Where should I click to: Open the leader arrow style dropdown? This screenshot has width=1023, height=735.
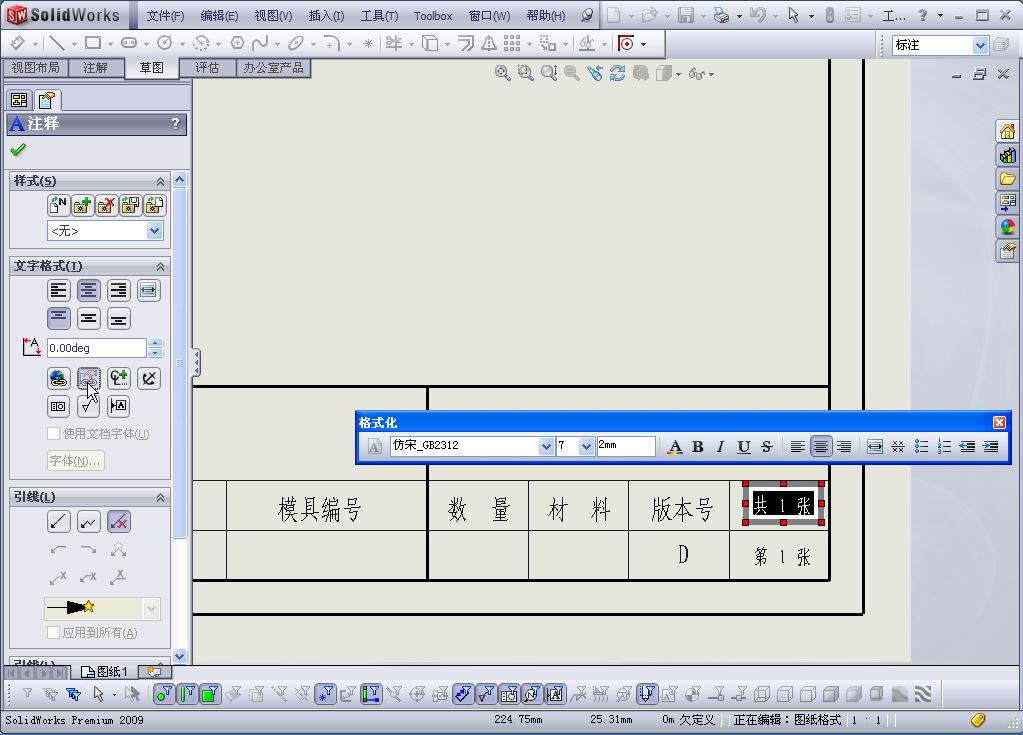(151, 609)
